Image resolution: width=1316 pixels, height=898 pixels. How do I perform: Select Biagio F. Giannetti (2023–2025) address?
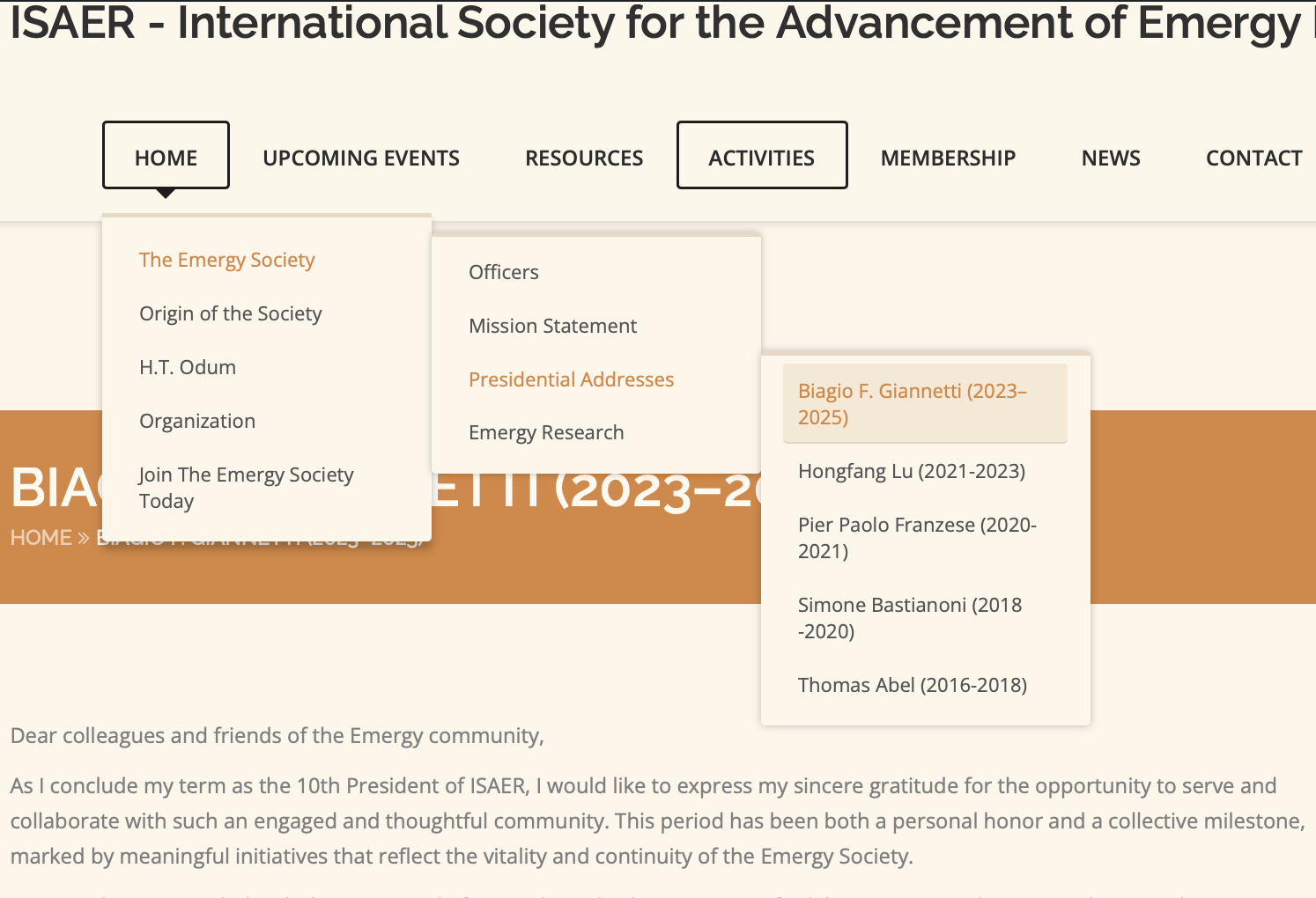(912, 404)
